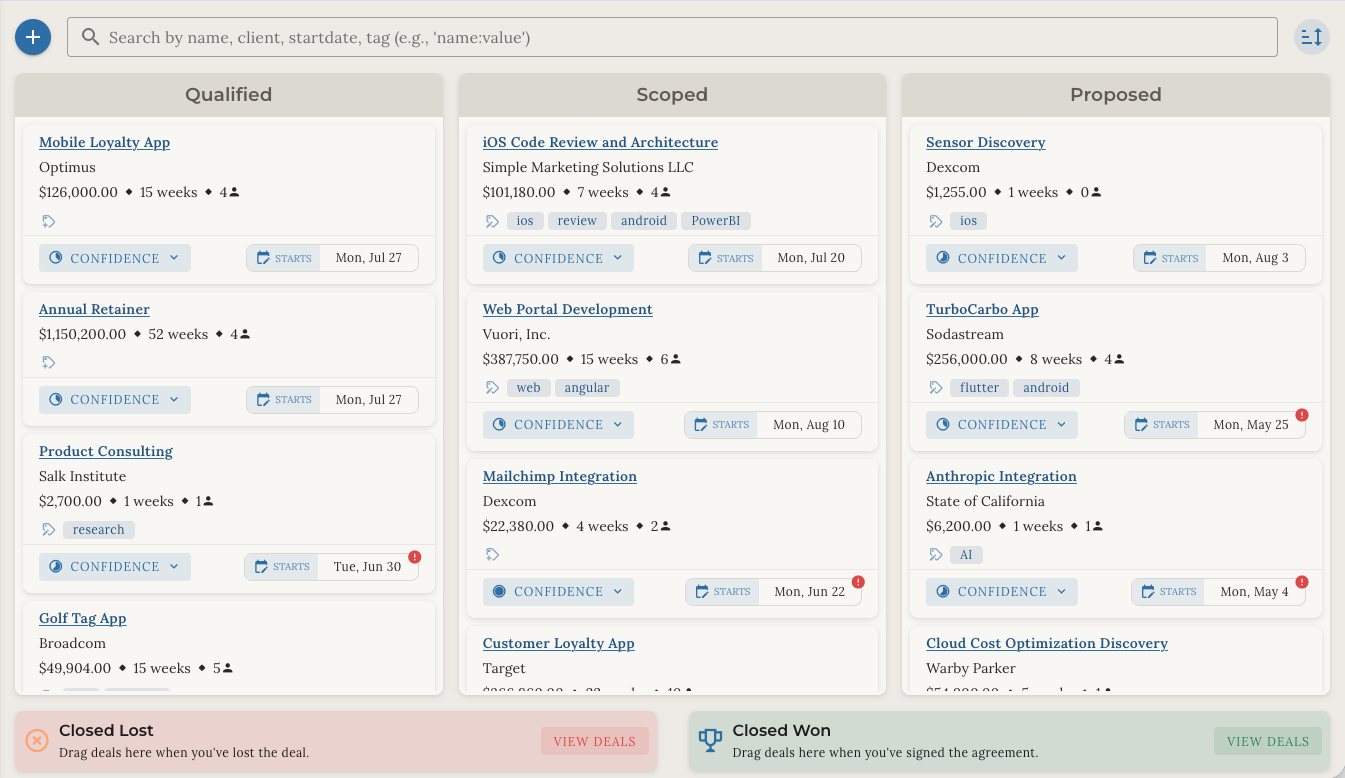Click the review tag chip
The width and height of the screenshot is (1345, 778).
[x=577, y=221]
